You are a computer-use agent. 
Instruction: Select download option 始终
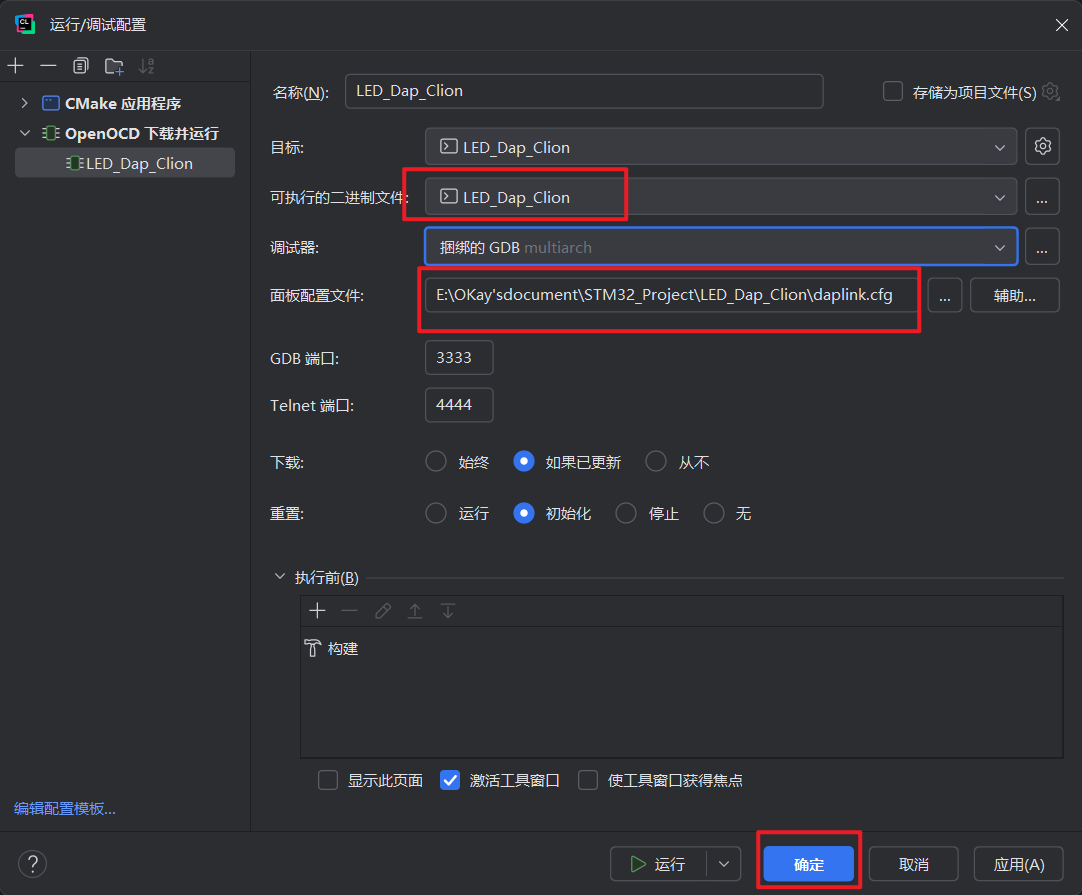click(436, 461)
